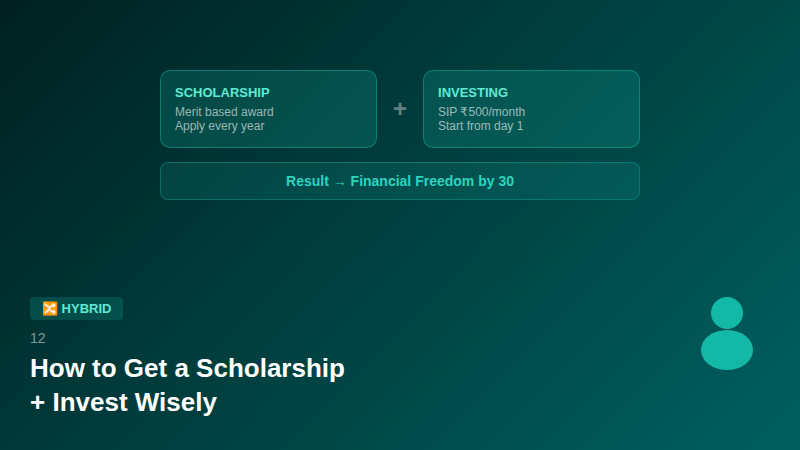Screen dimensions: 800x450
Task: Click the 'Start from day 1' line
Action: (480, 126)
